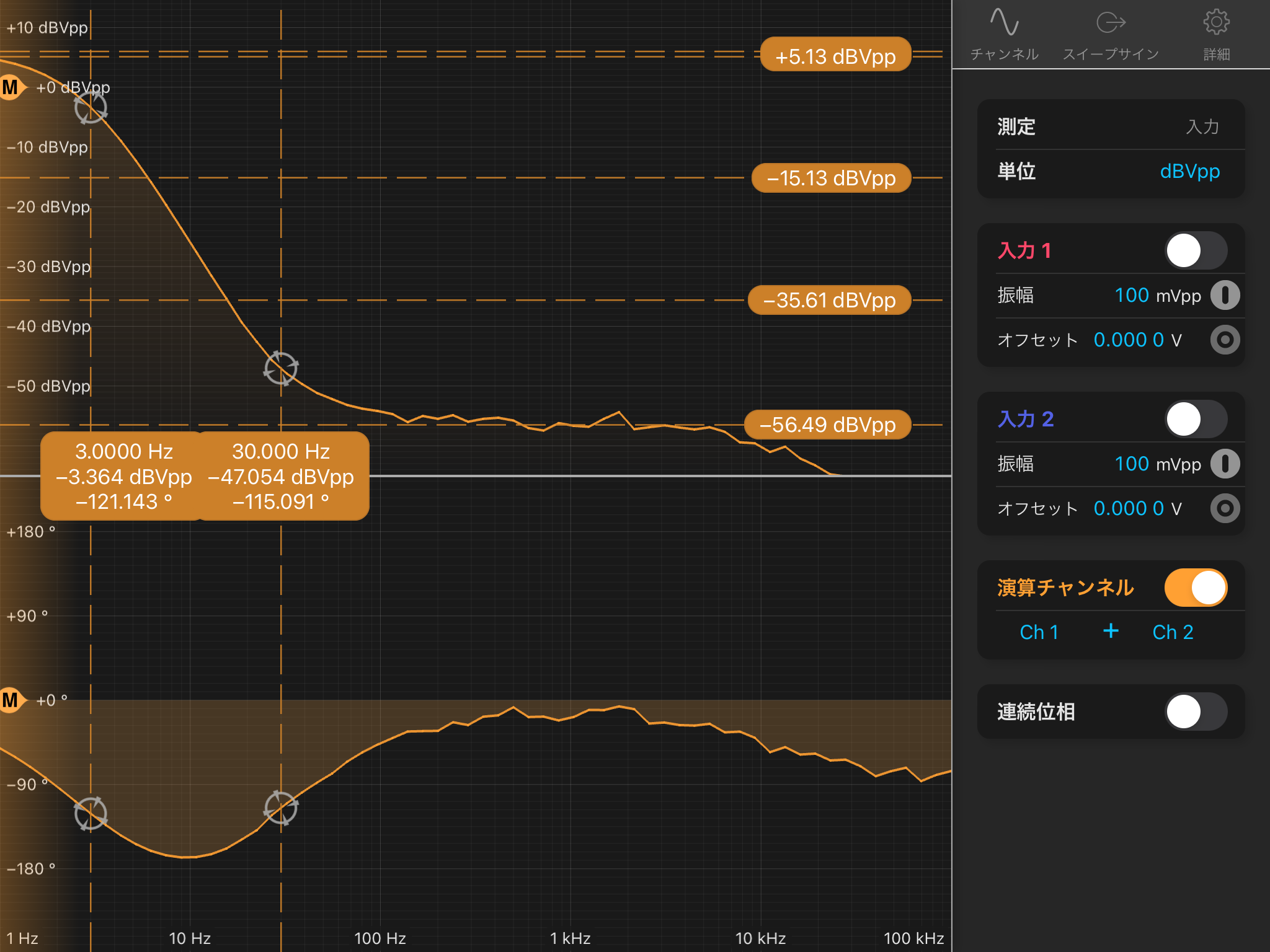Select the 3 Hz magnitude cursor crosshair
This screenshot has height=952, width=1270.
(91, 108)
